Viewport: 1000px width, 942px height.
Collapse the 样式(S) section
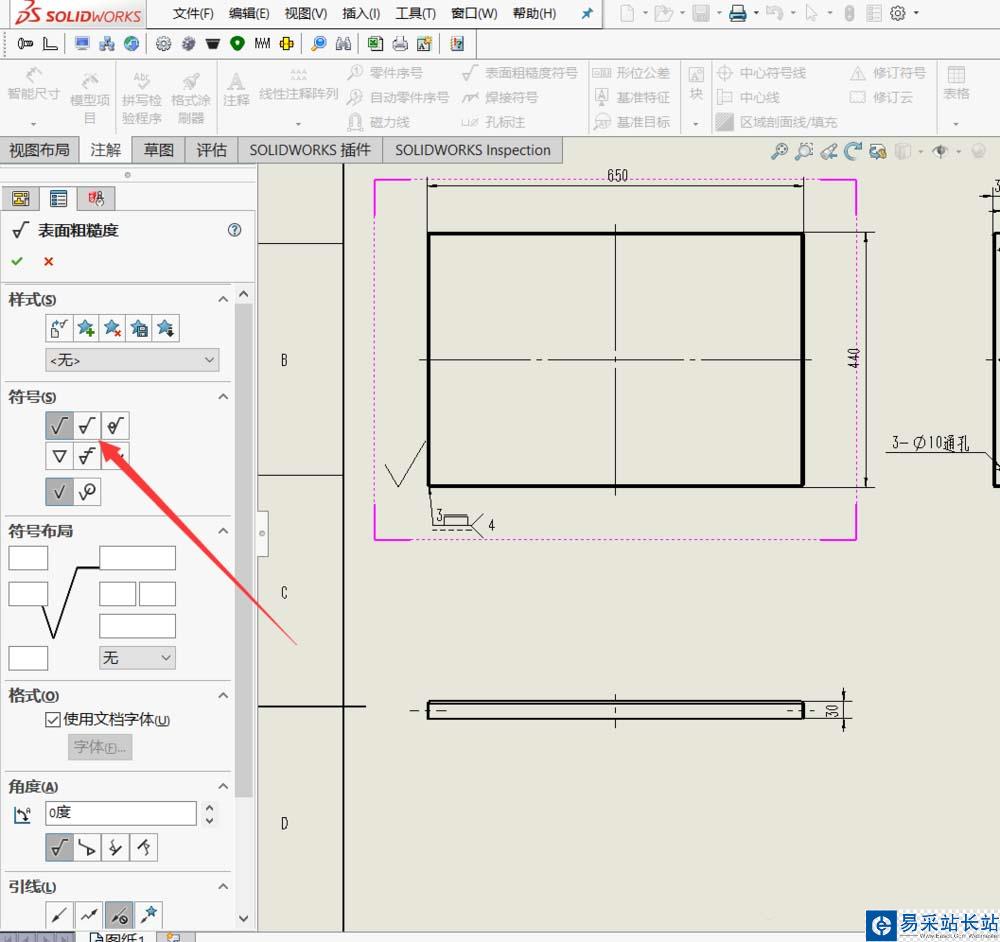point(223,299)
